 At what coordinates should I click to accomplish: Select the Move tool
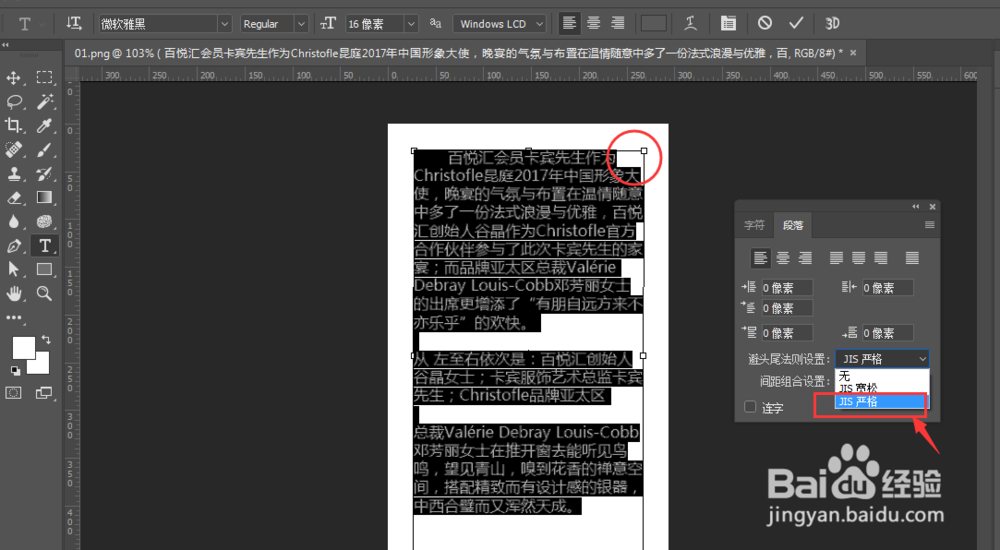click(13, 78)
